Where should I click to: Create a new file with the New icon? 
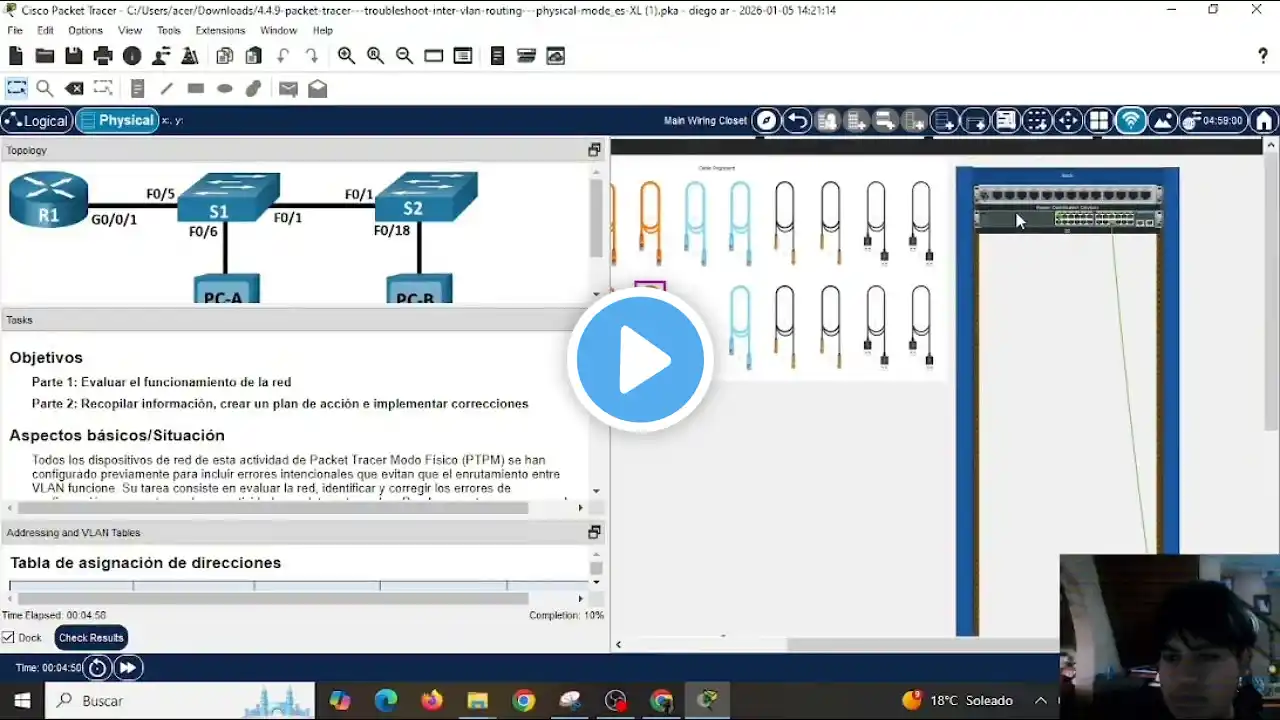coord(16,56)
